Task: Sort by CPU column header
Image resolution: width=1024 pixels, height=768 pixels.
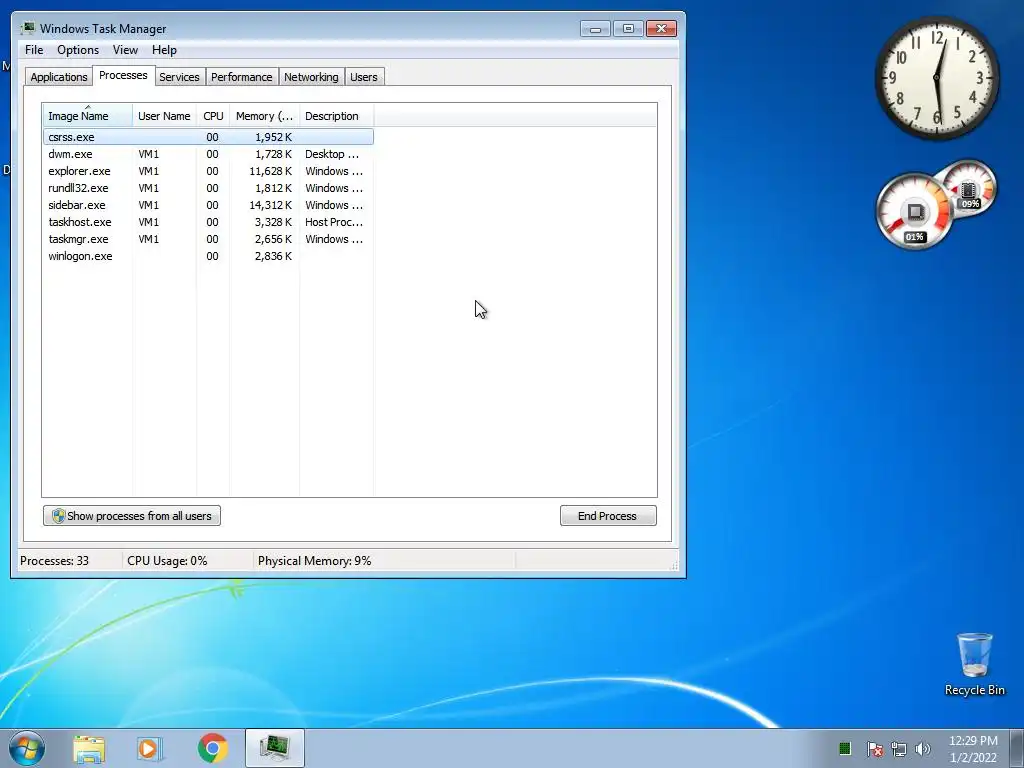Action: (213, 116)
